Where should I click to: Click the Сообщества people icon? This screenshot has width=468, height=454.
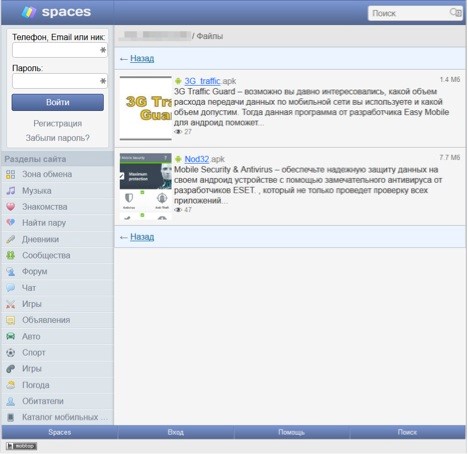(x=11, y=255)
